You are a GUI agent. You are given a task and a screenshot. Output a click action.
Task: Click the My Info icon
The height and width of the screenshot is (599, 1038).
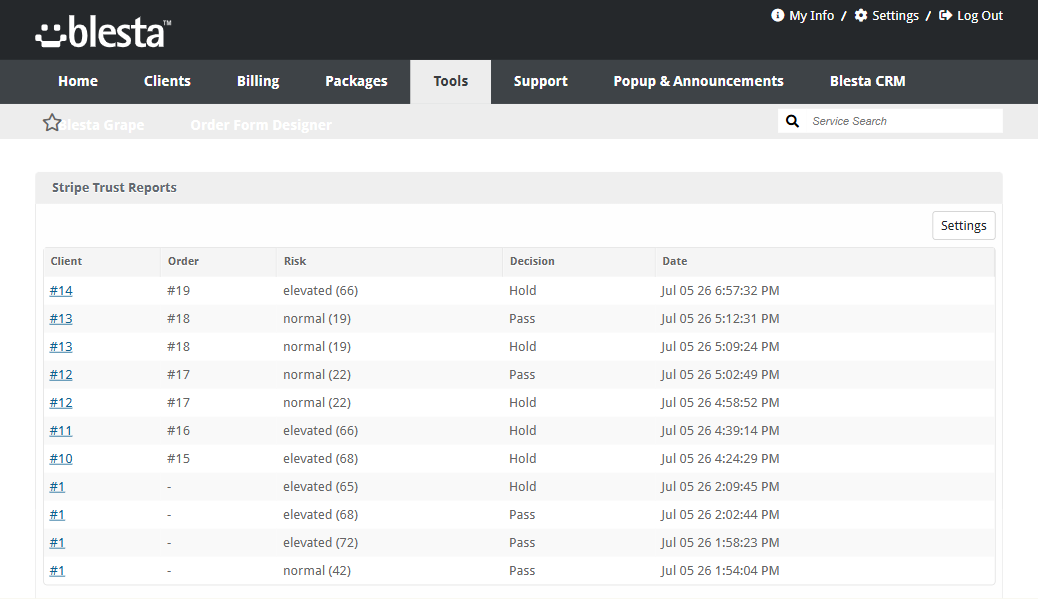tap(777, 15)
